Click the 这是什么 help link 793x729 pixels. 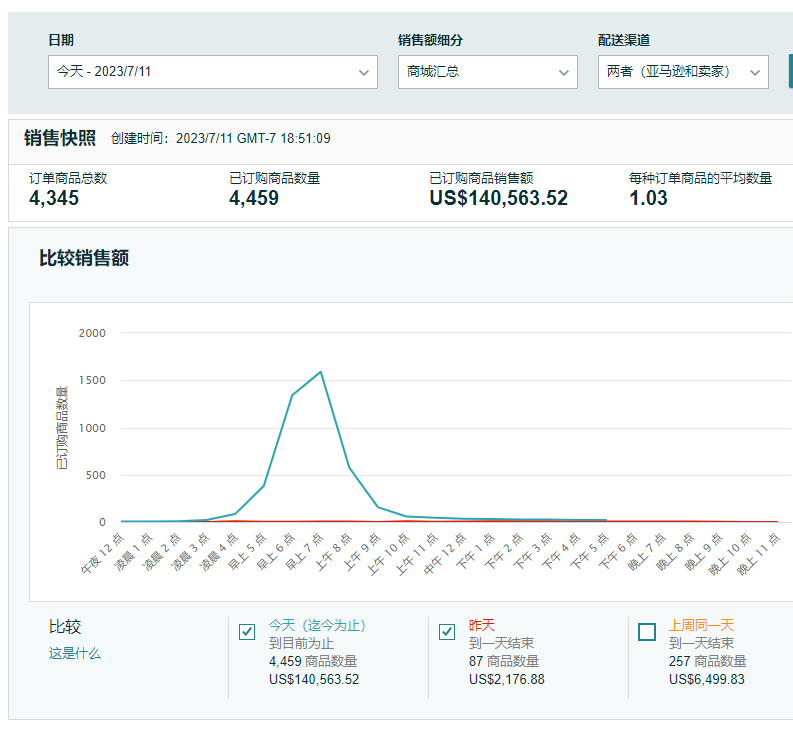(x=75, y=654)
